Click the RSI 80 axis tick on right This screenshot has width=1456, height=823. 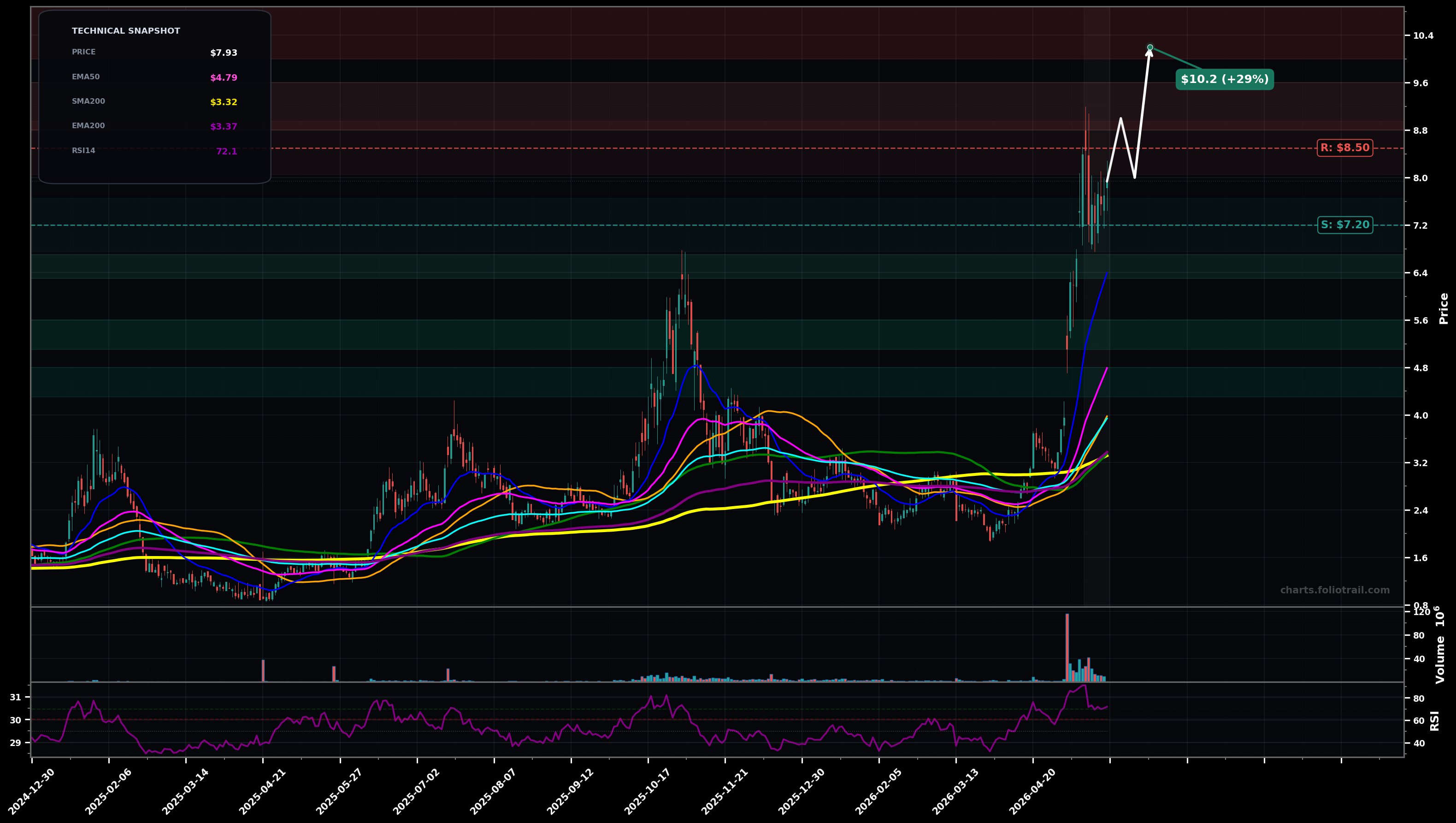point(1419,699)
